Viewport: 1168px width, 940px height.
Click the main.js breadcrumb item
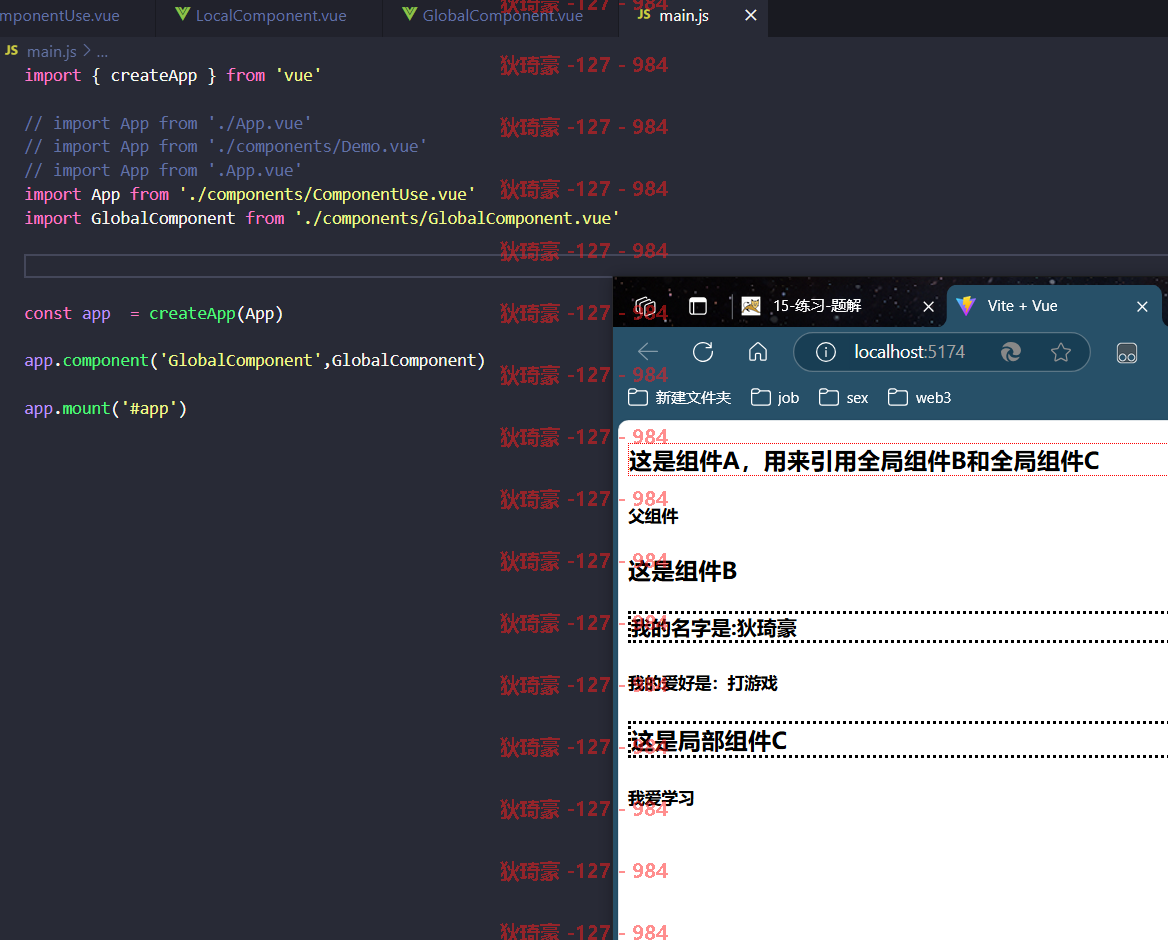pyautogui.click(x=51, y=51)
